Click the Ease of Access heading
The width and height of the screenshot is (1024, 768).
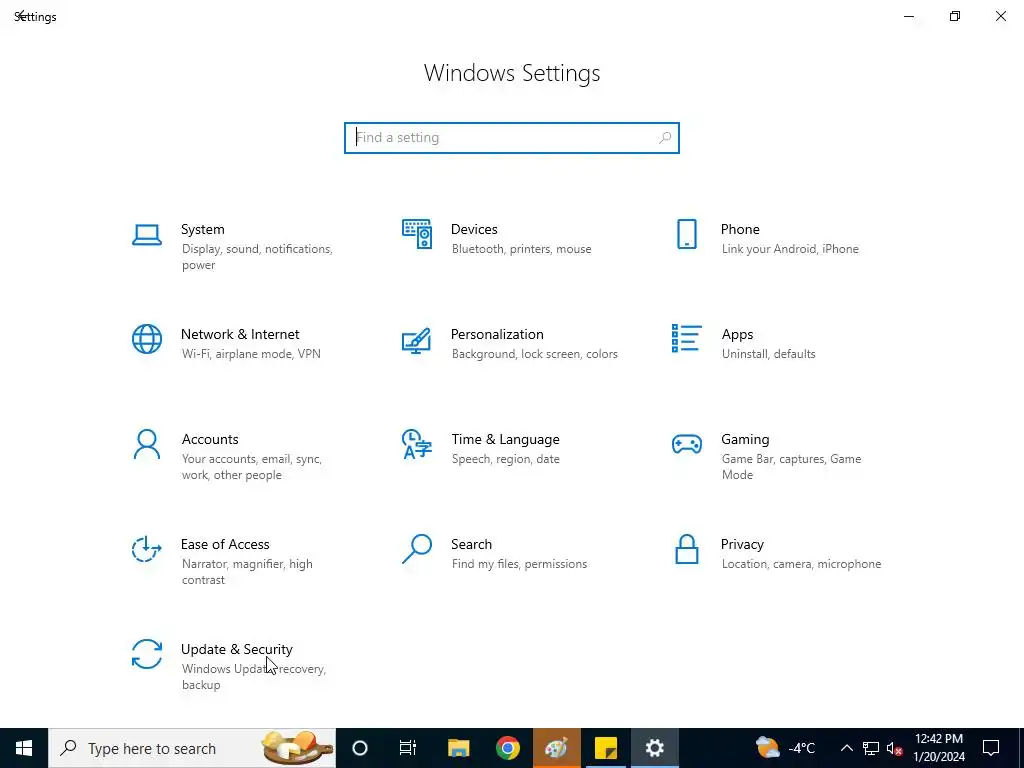(x=225, y=544)
